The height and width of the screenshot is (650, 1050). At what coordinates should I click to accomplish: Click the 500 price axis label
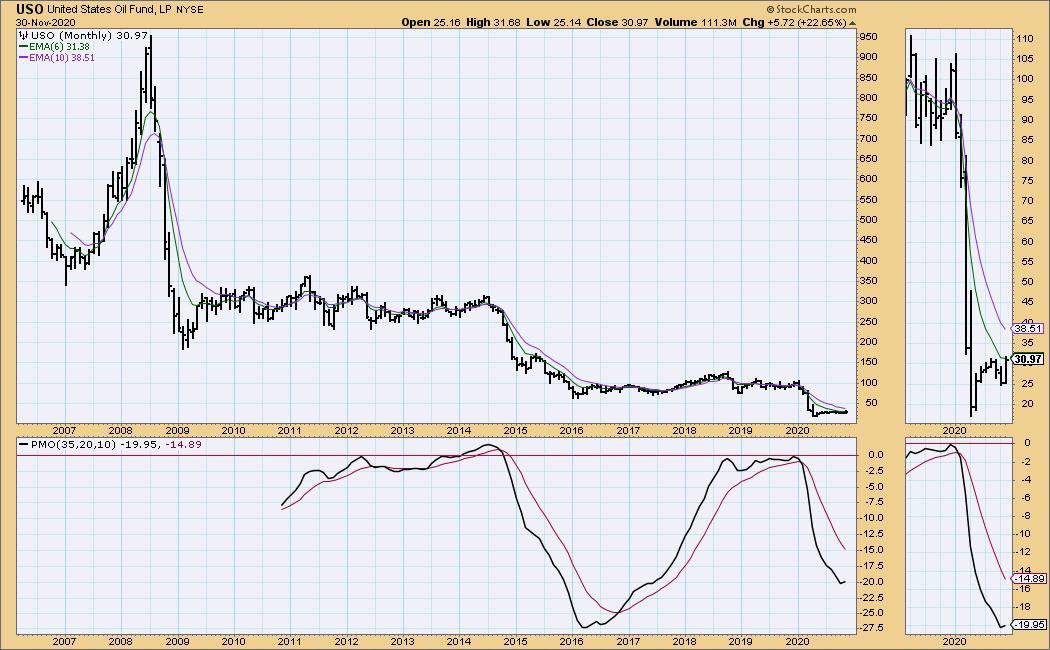(868, 220)
